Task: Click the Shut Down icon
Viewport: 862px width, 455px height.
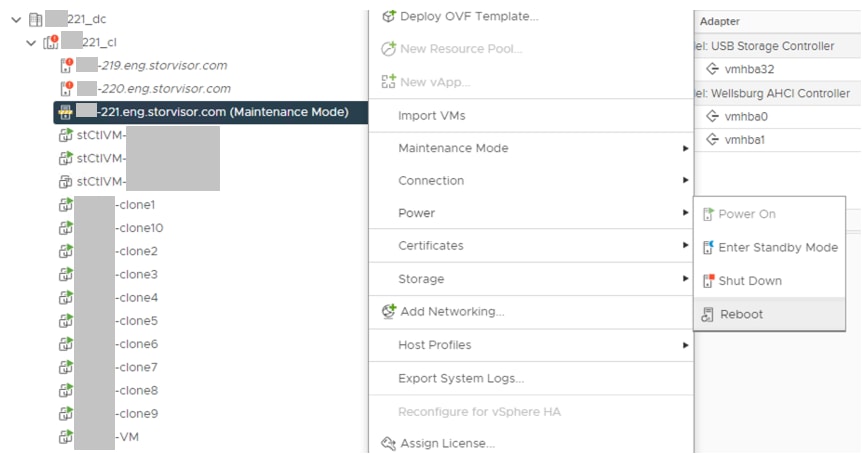Action: (x=708, y=281)
